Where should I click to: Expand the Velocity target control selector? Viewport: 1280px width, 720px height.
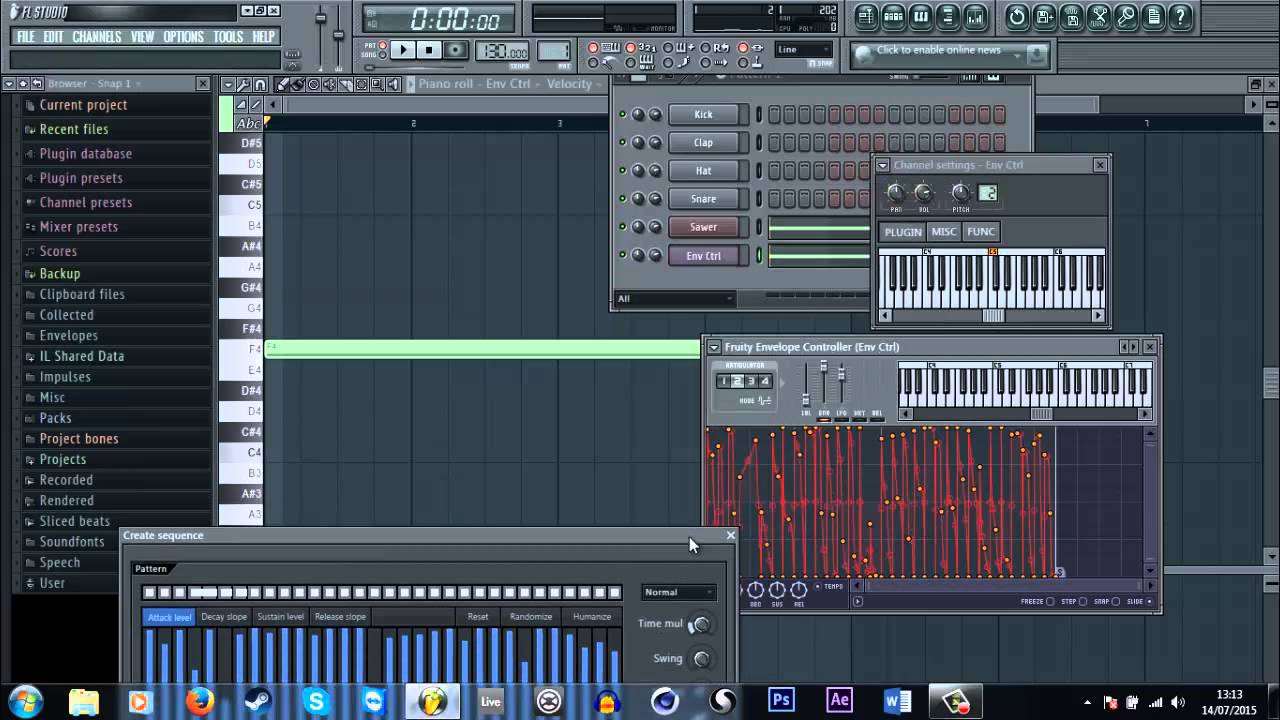[575, 84]
